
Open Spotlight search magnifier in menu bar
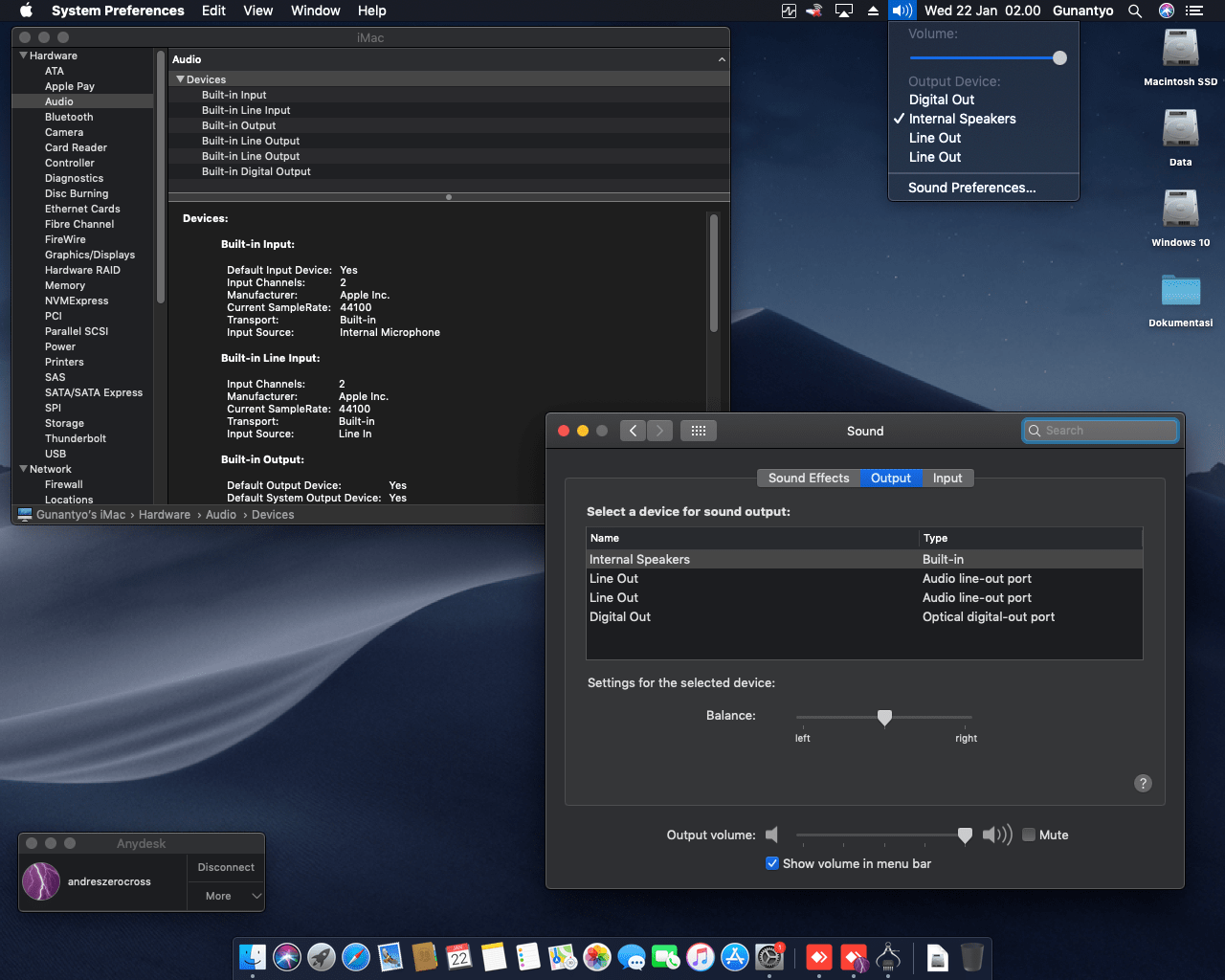pos(1135,11)
